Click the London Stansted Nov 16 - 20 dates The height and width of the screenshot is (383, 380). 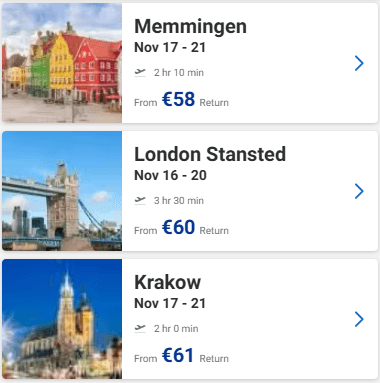[170, 175]
